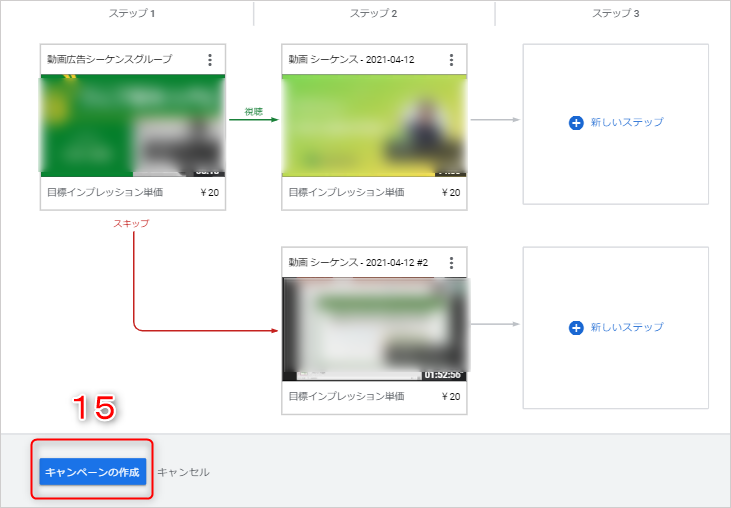
Task: Open kebab menu on 2021-04-12 #2 card
Action: click(452, 263)
